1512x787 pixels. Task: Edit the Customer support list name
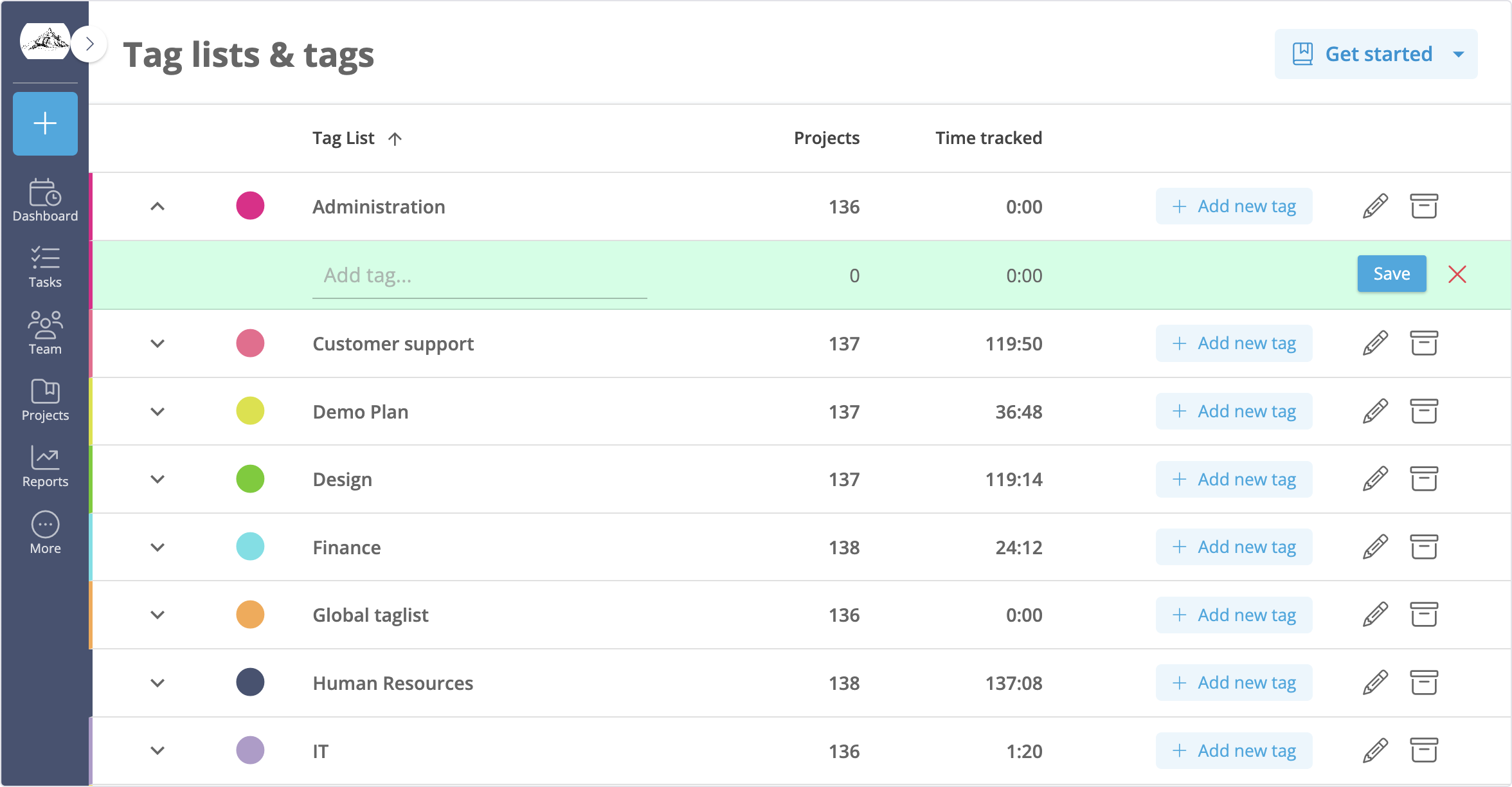[1374, 343]
